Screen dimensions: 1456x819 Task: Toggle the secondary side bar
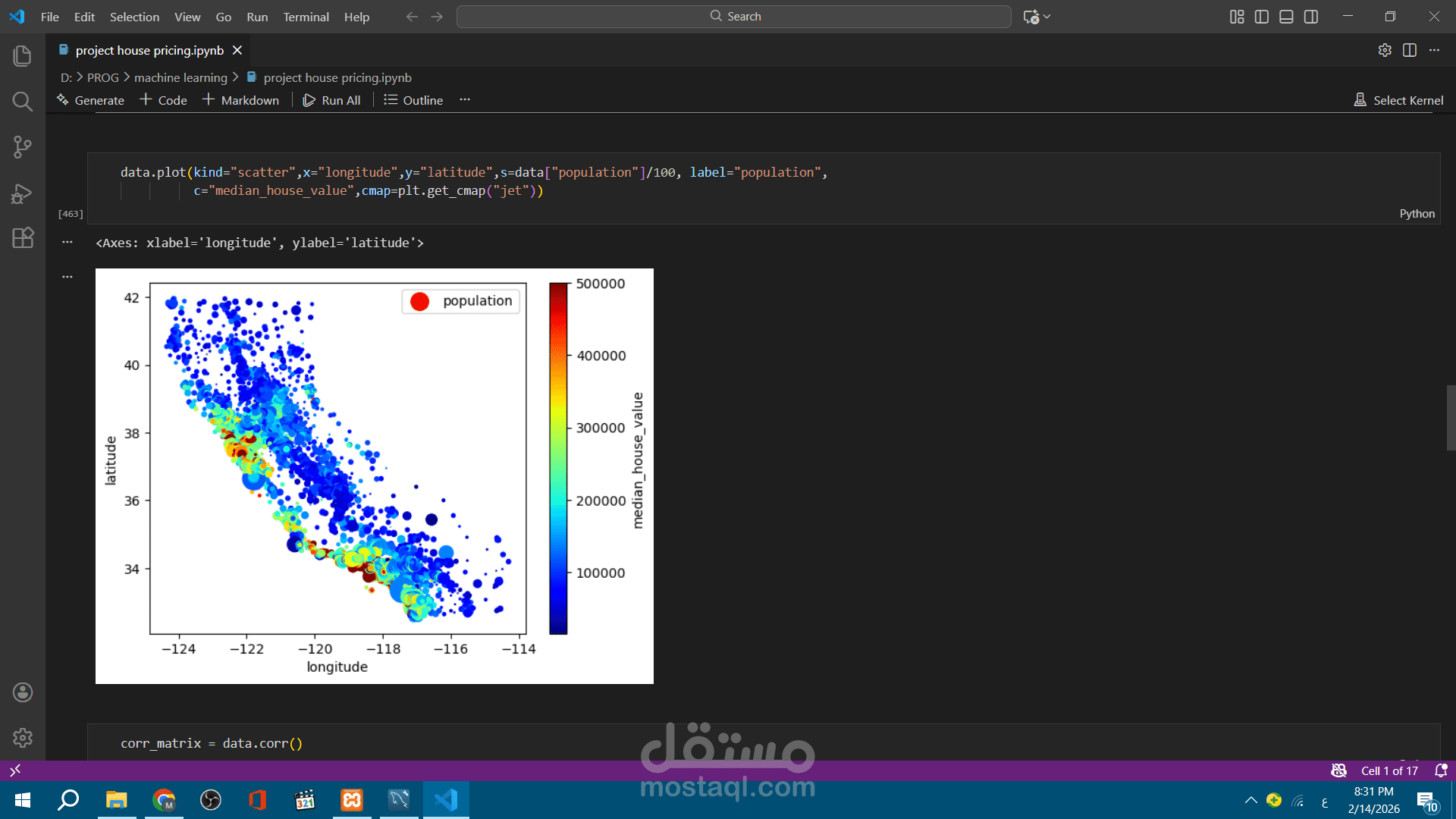pos(1311,16)
